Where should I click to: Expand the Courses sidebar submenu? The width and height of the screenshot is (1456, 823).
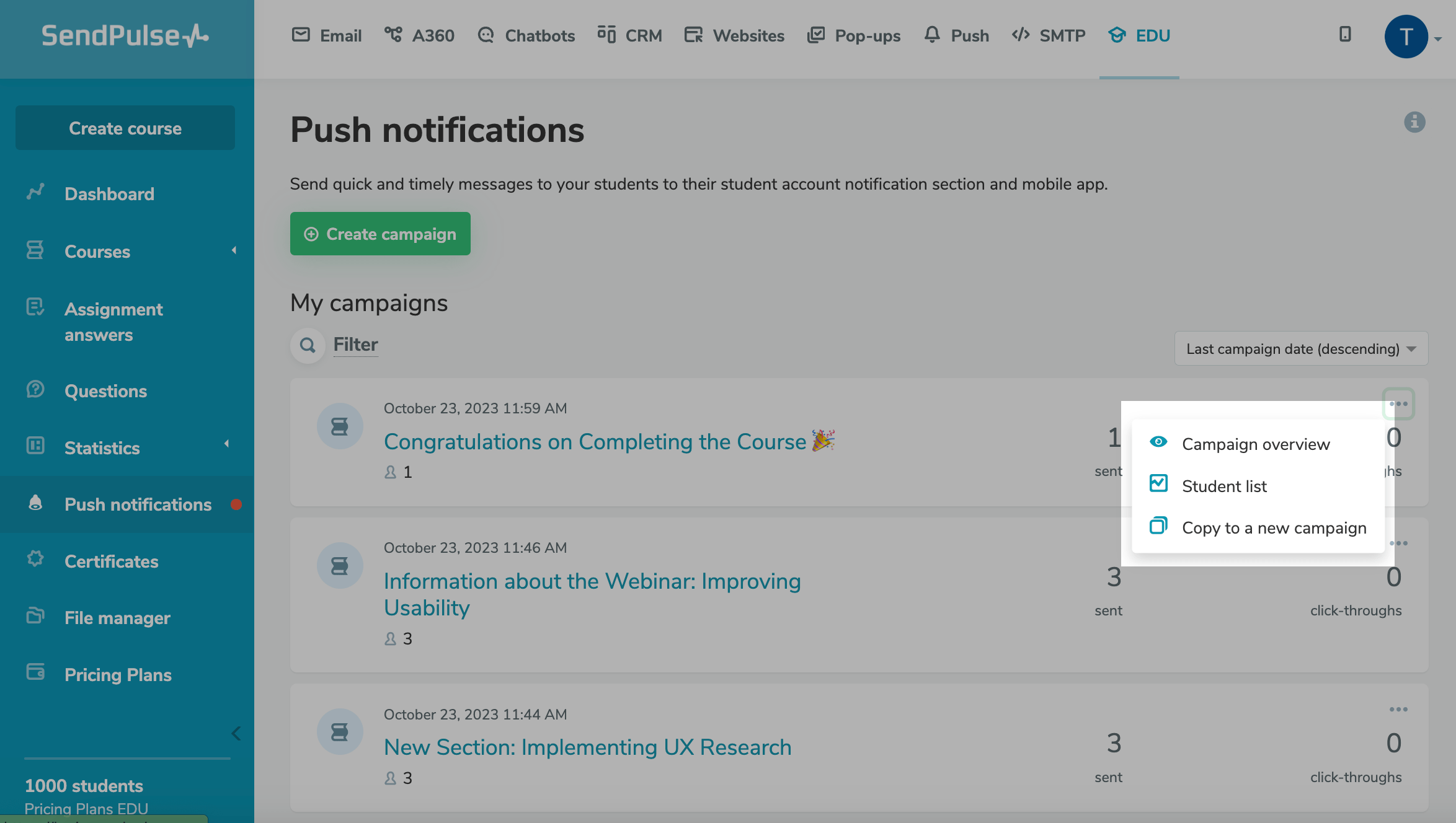97,252
